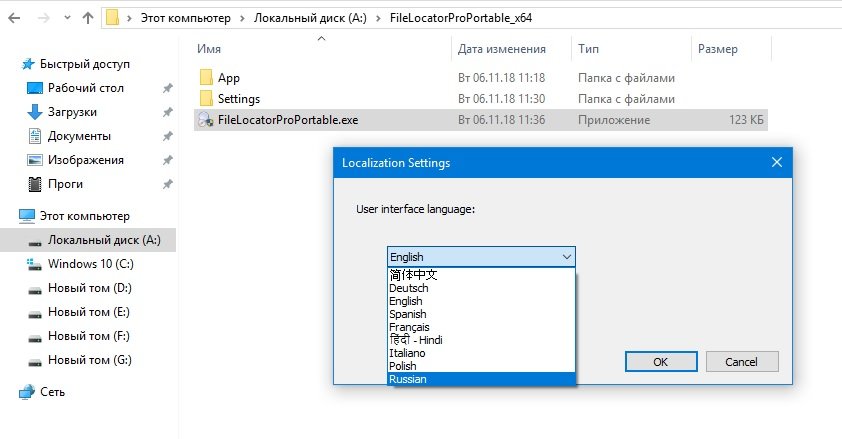842x439 pixels.
Task: Select the App folder icon
Action: pyautogui.click(x=206, y=77)
